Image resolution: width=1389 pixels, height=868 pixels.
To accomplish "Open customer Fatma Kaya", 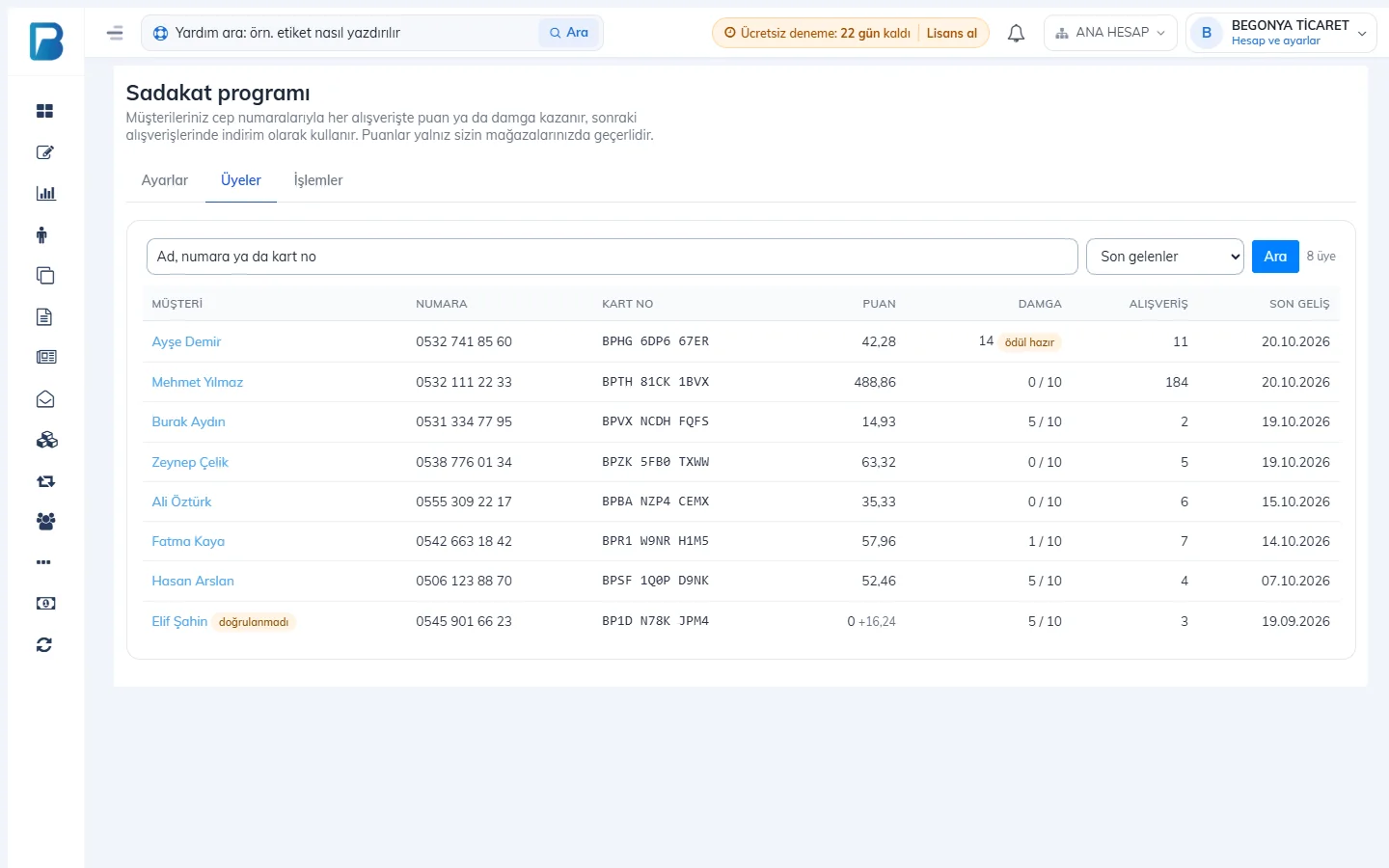I will 188,542.
